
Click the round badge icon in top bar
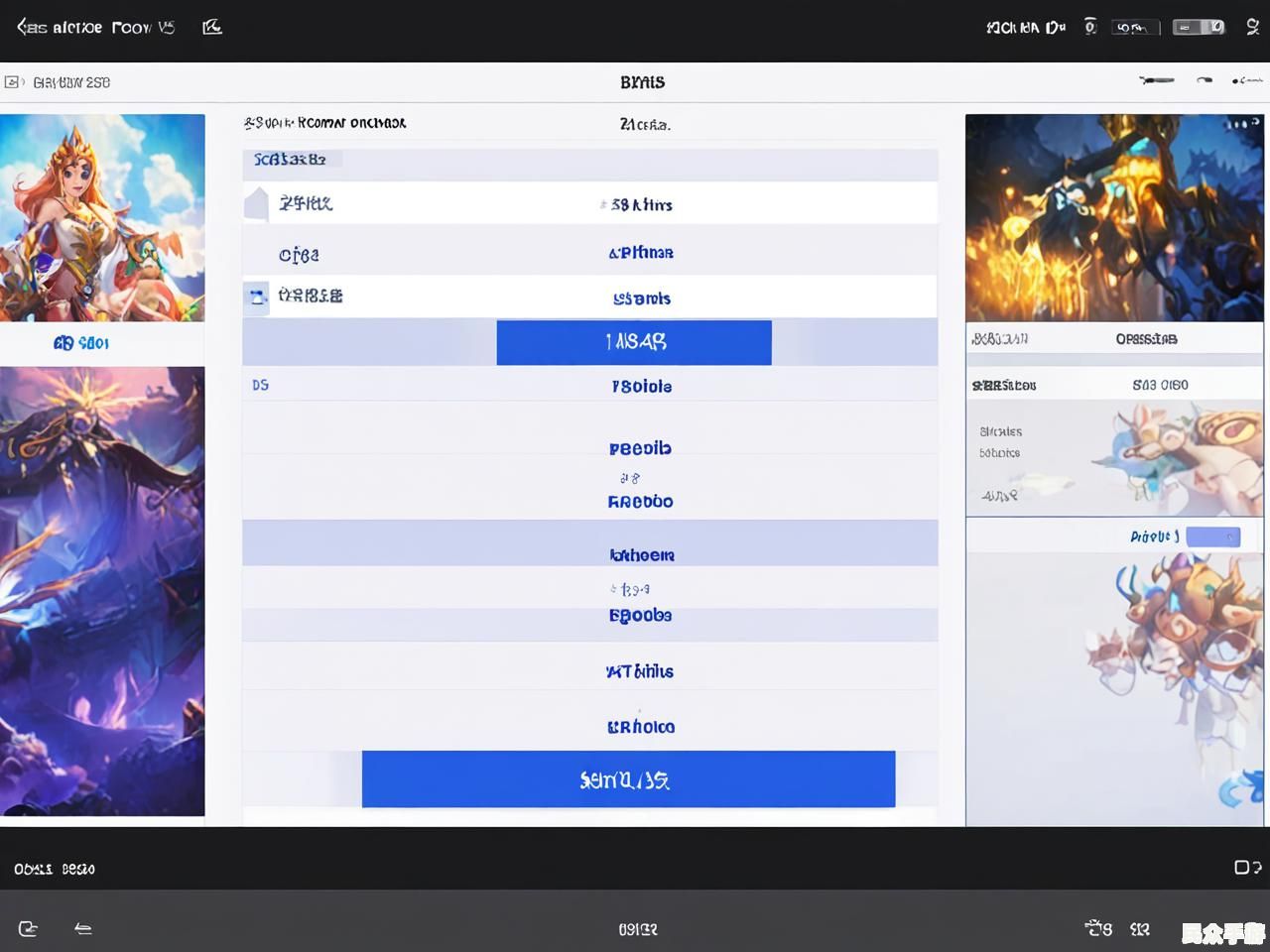[x=1090, y=27]
